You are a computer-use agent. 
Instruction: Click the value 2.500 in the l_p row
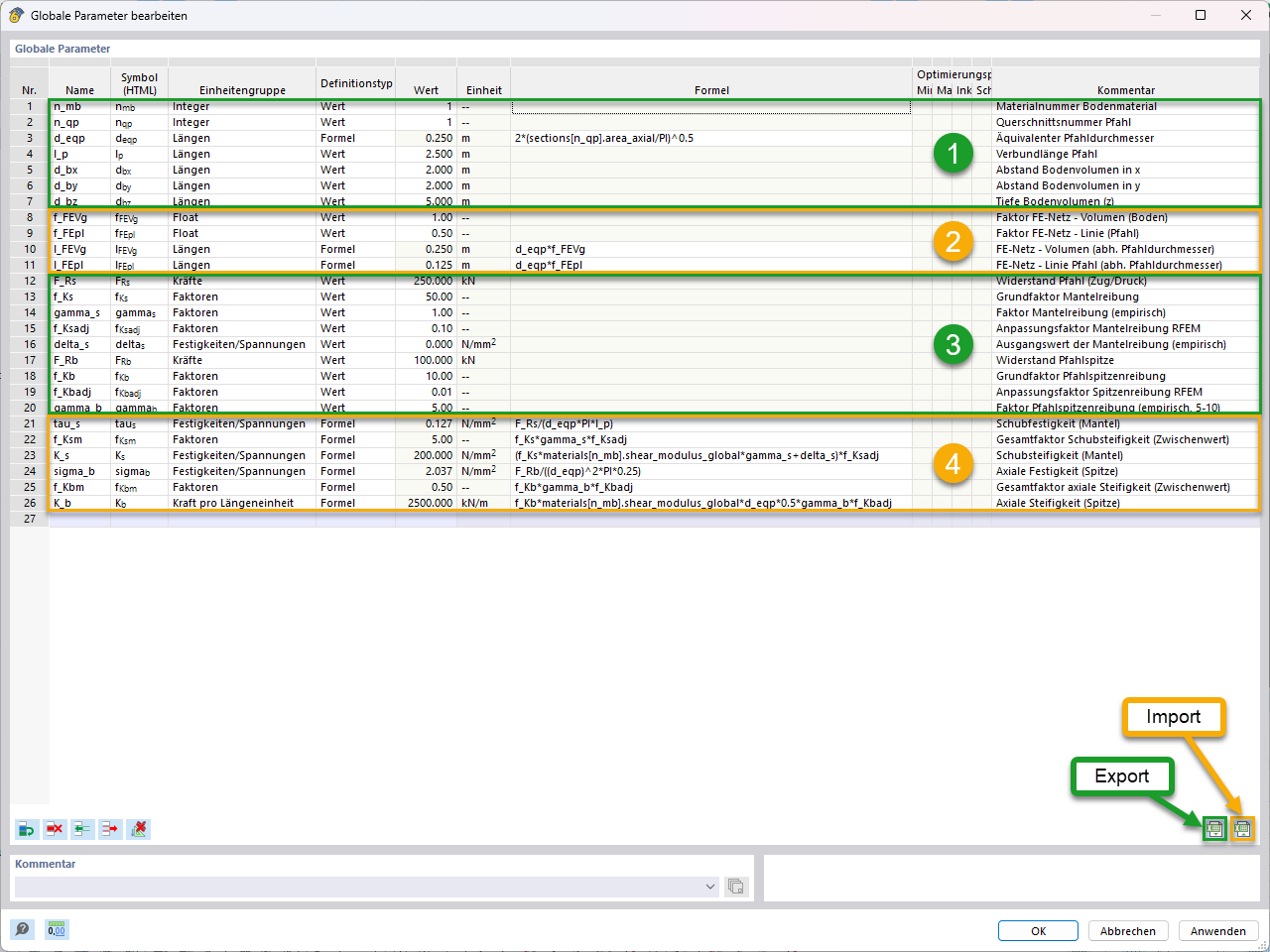439,154
